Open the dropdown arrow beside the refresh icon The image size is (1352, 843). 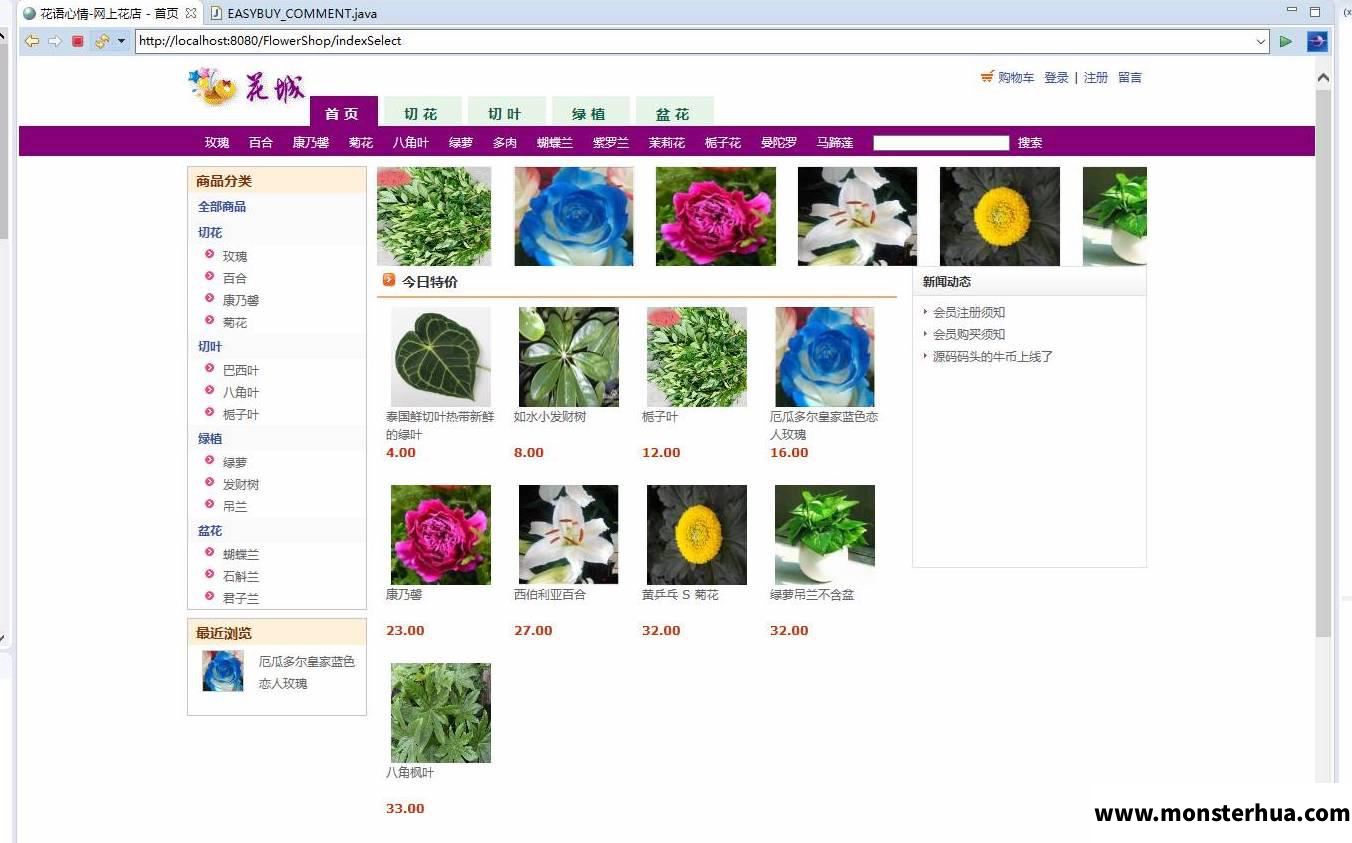coord(122,41)
